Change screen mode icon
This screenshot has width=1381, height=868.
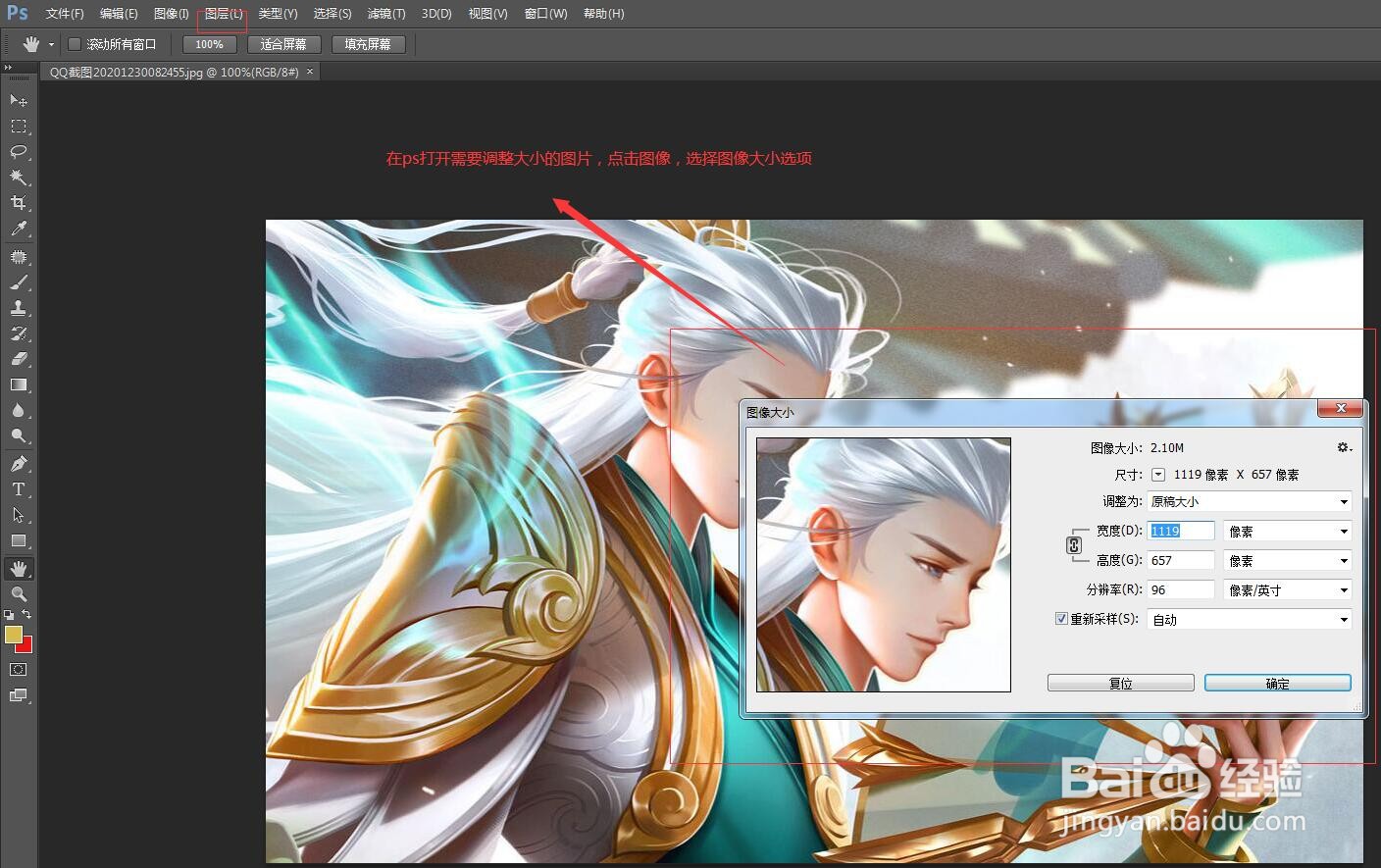(x=19, y=695)
